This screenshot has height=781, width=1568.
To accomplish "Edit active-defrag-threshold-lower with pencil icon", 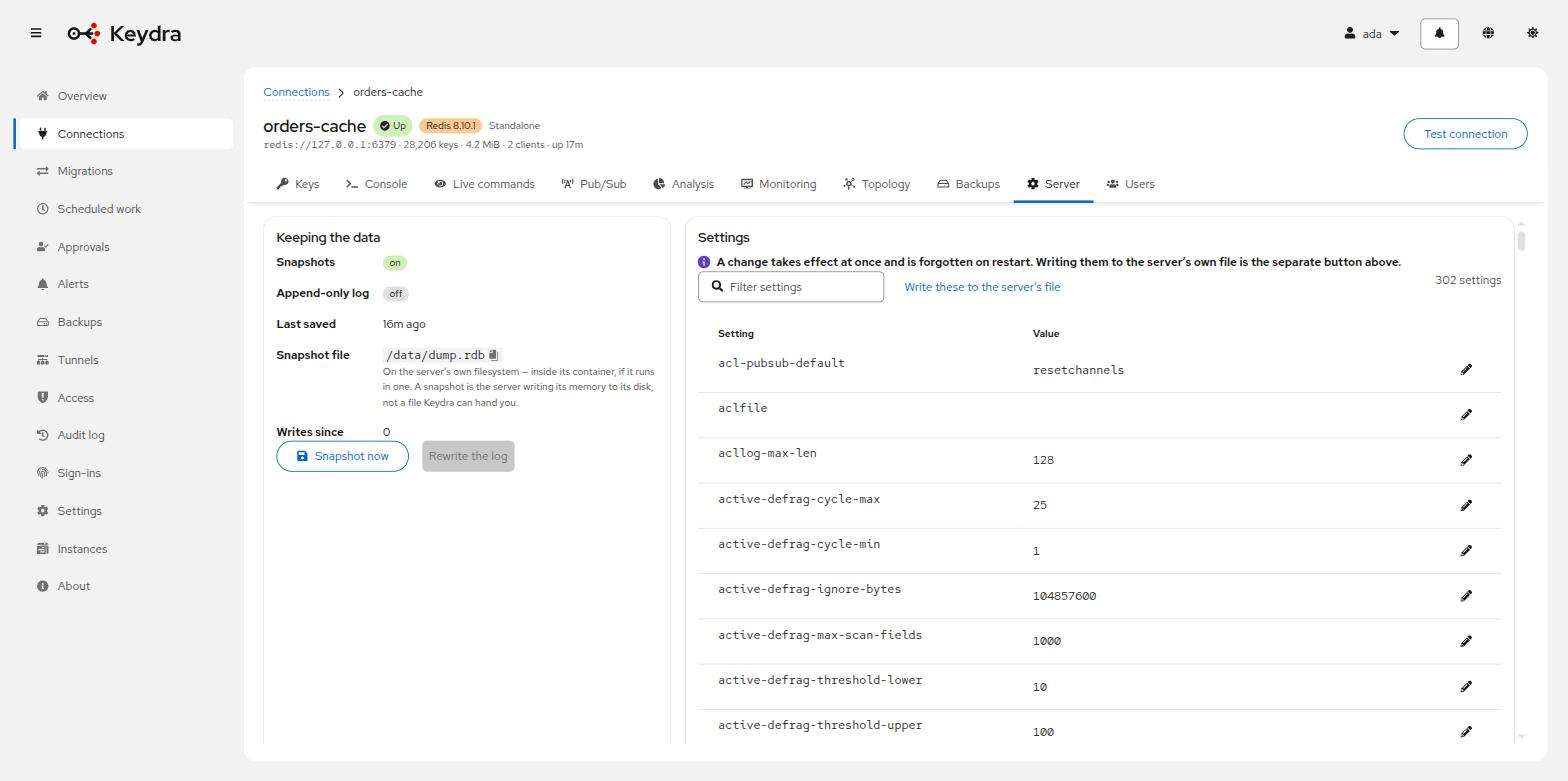I will tap(1466, 686).
